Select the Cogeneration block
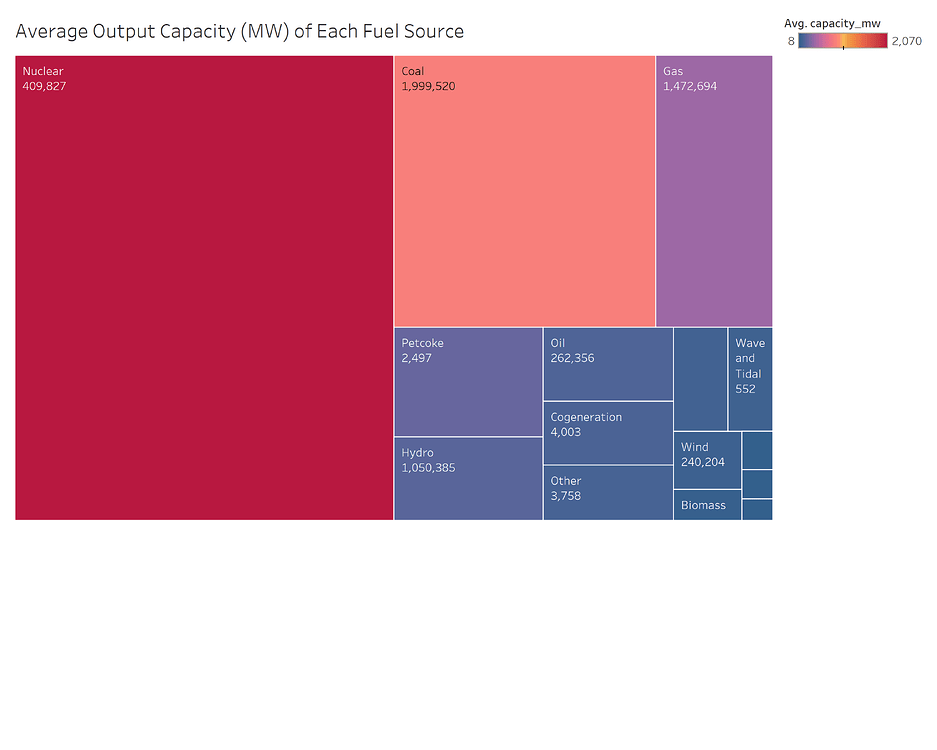The height and width of the screenshot is (750, 937). (608, 433)
